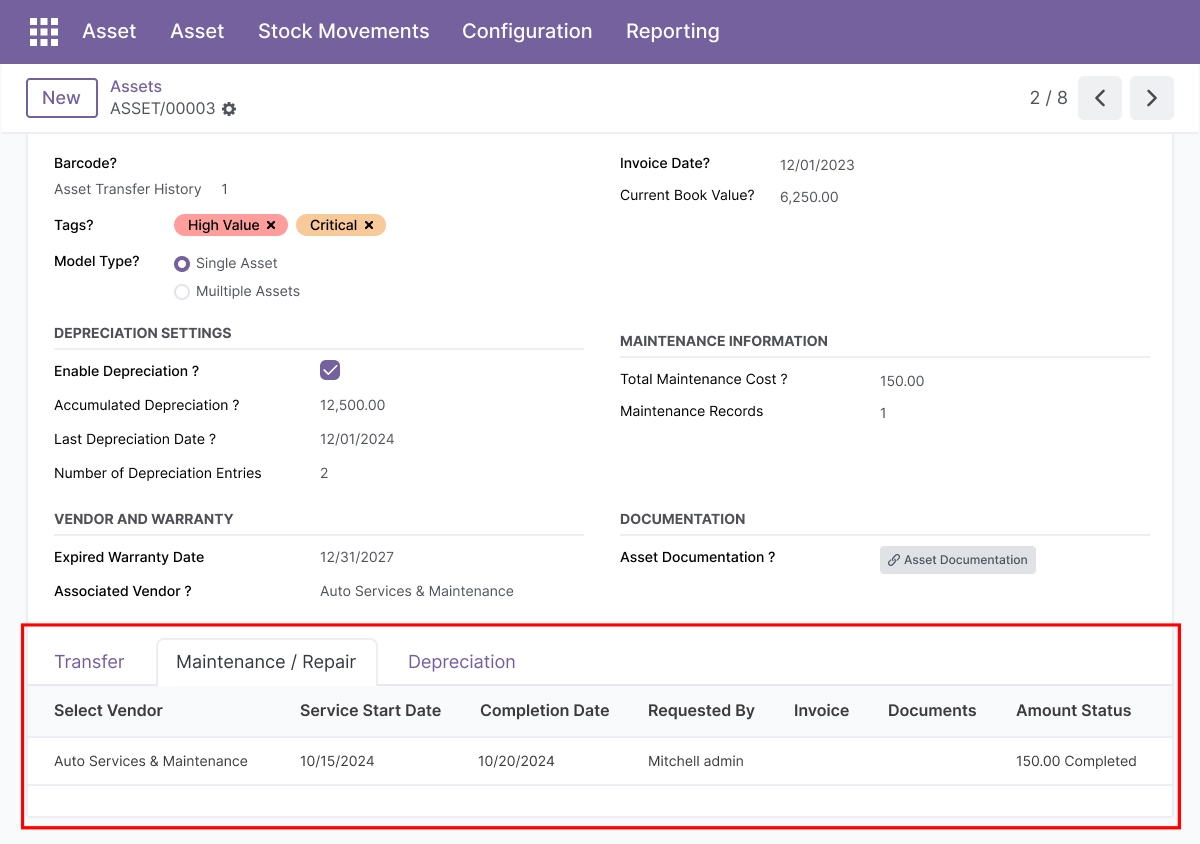Open the Auto Services & Maintenance table row

pyautogui.click(x=600, y=761)
